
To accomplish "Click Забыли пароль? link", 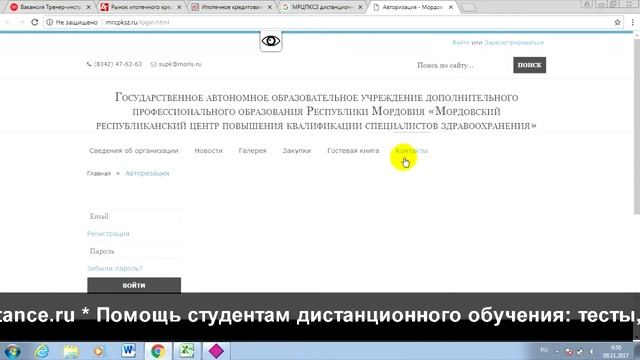I will [x=115, y=268].
